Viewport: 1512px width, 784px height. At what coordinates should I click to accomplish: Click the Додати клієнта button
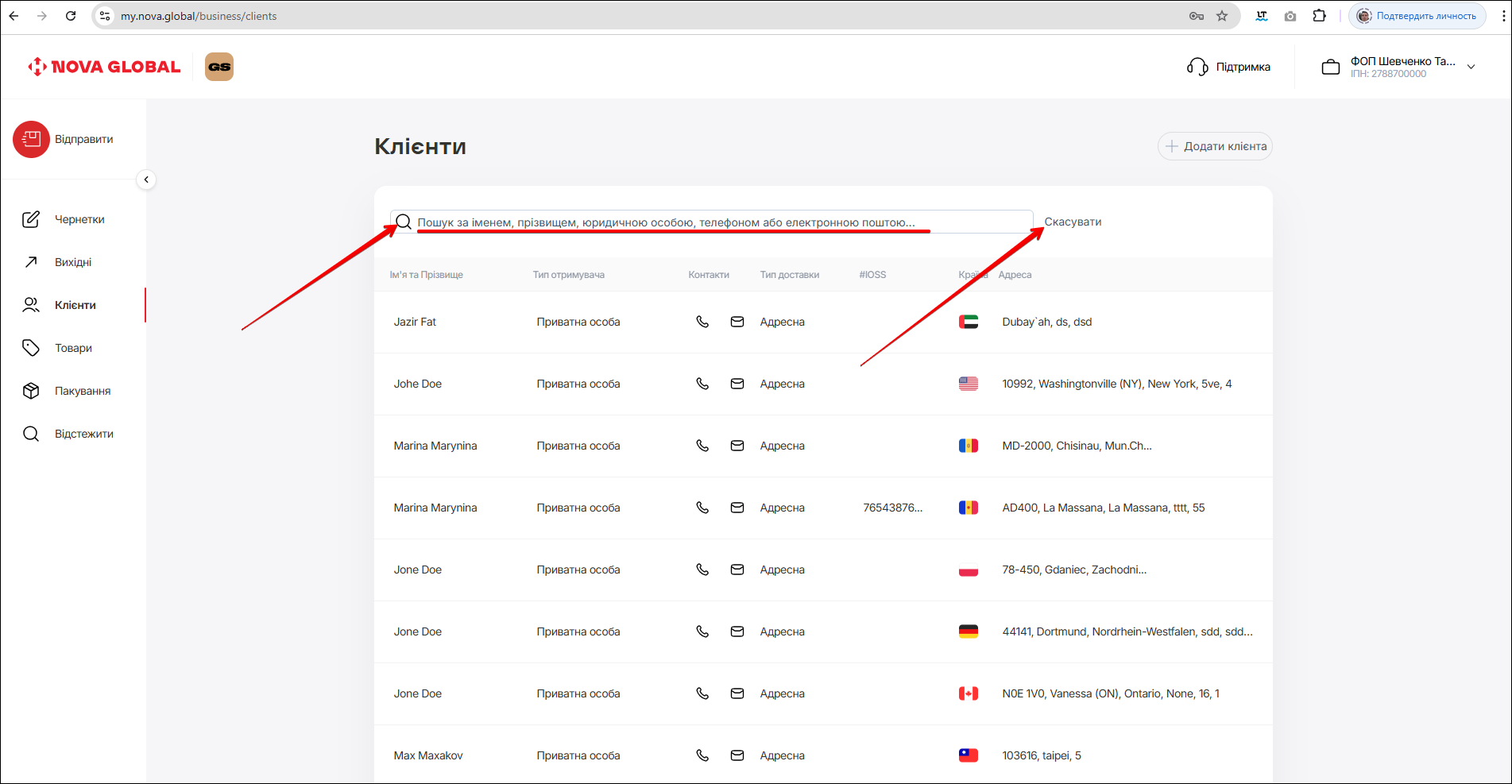tap(1215, 146)
